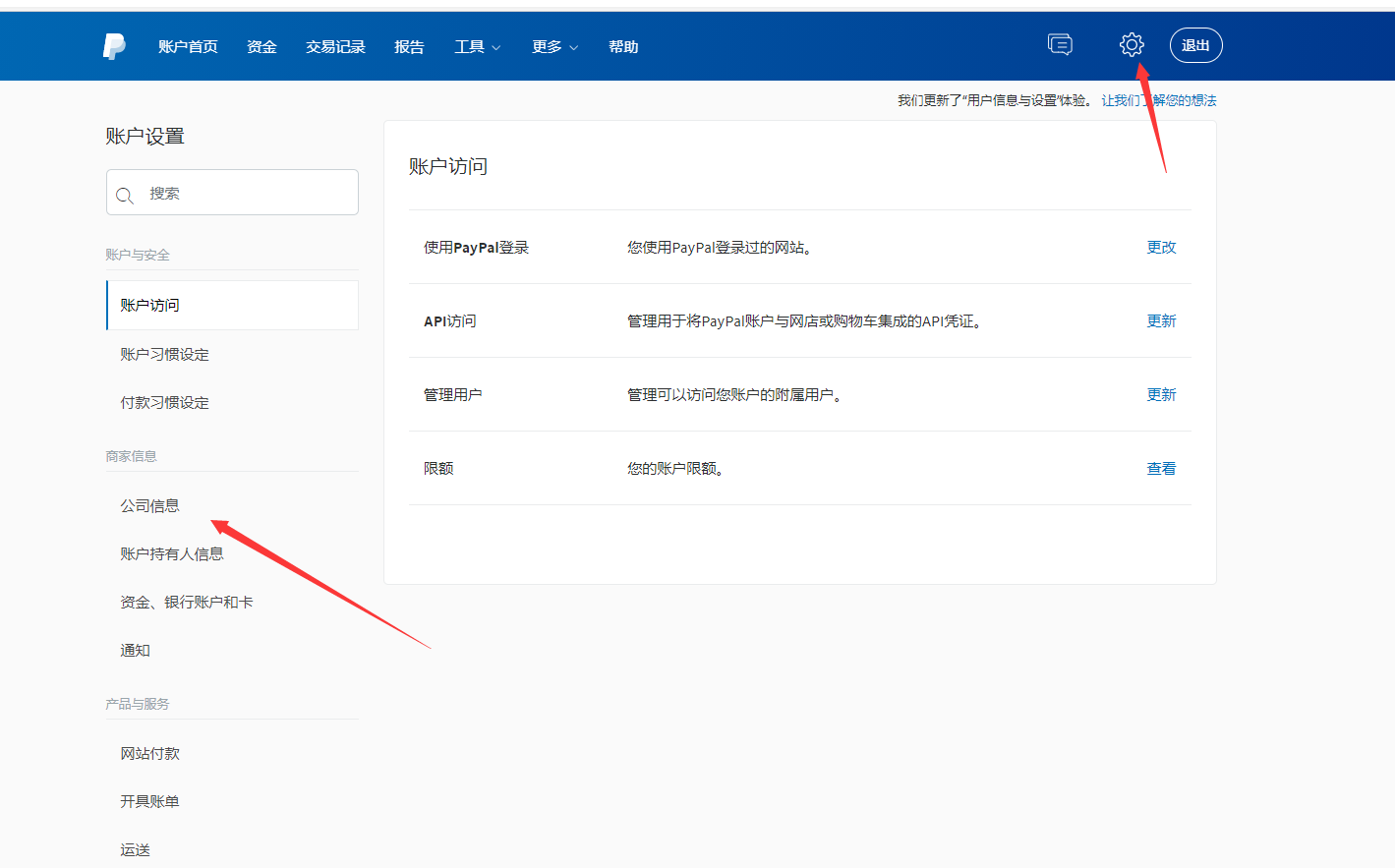Click the settings gear icon

pos(1132,45)
